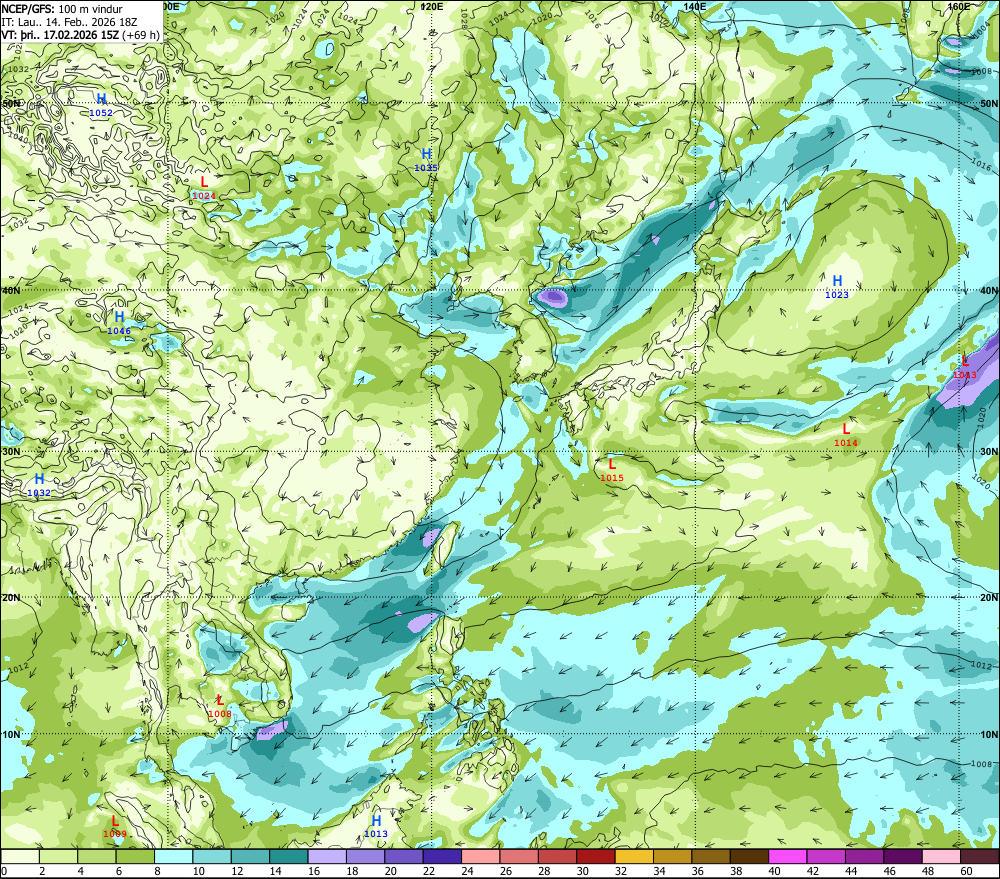
Task: Pick the maroon legend swatch after 60
Action: pos(980,856)
